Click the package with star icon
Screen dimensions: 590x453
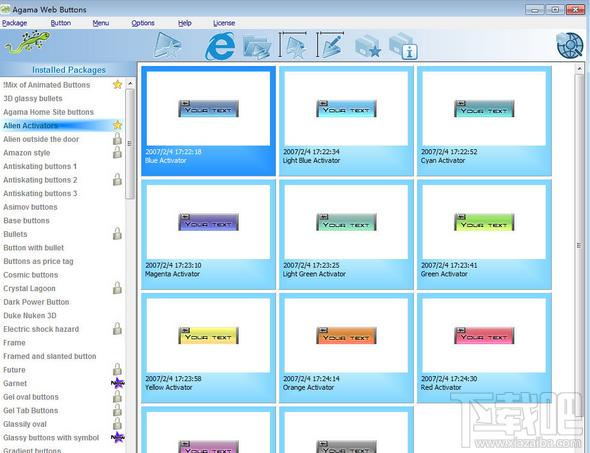[x=368, y=47]
